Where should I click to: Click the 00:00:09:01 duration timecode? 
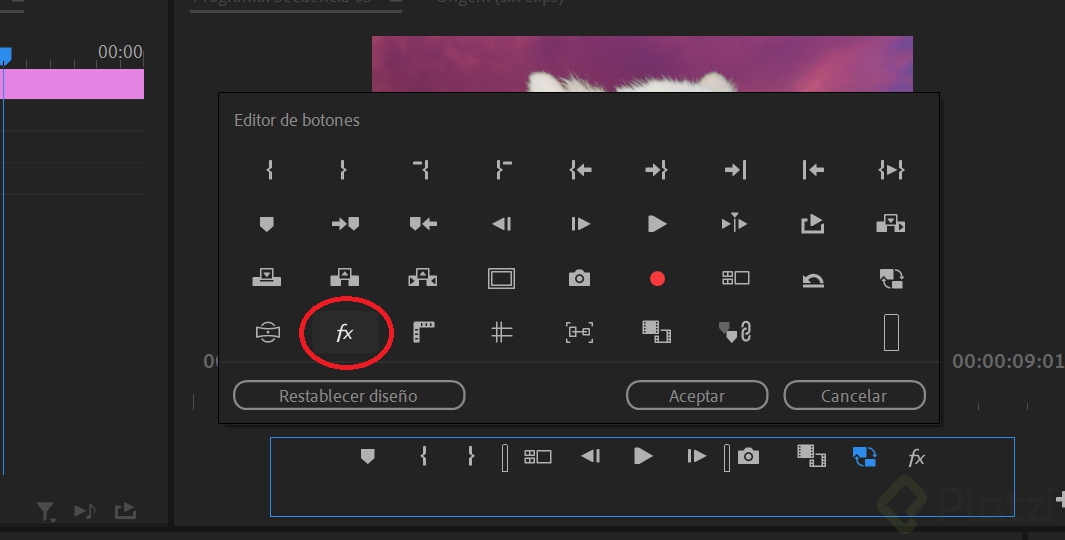1008,361
